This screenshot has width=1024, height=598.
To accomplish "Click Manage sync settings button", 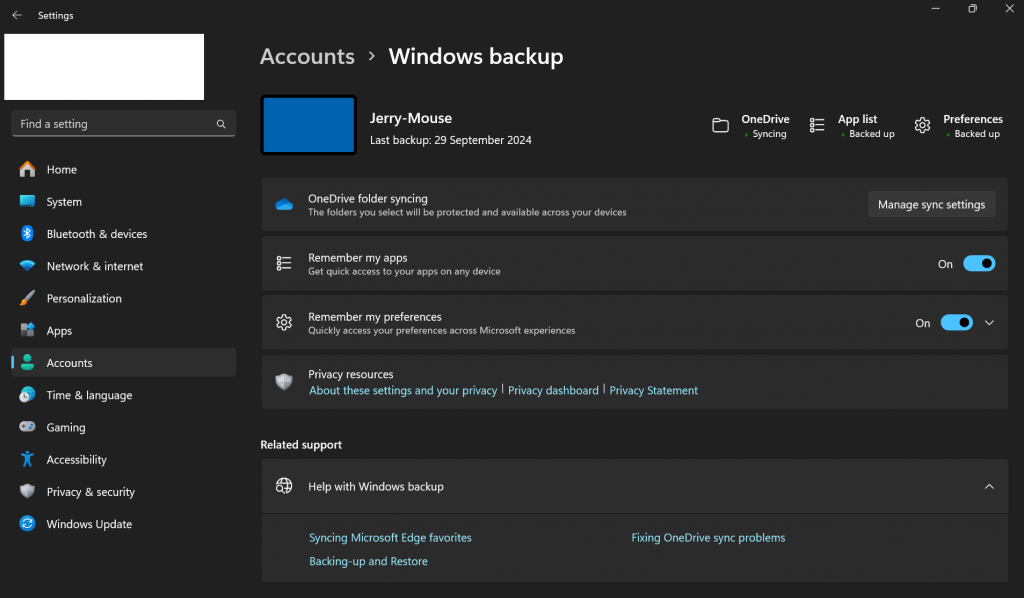I will (x=931, y=204).
